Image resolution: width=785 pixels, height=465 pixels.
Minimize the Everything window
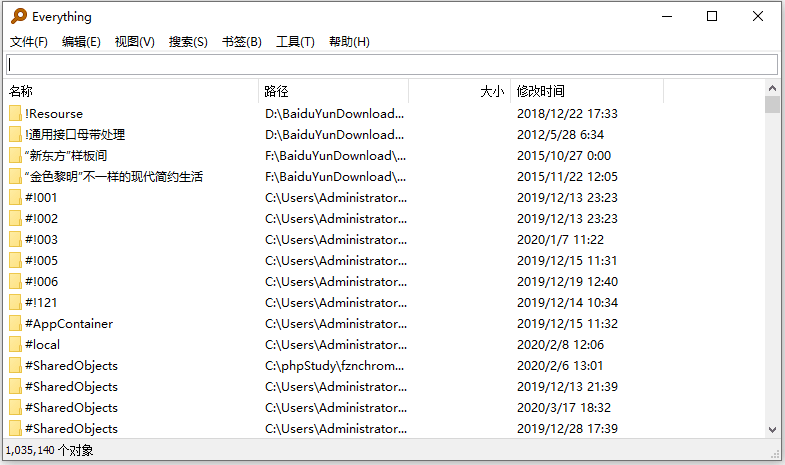pos(667,17)
